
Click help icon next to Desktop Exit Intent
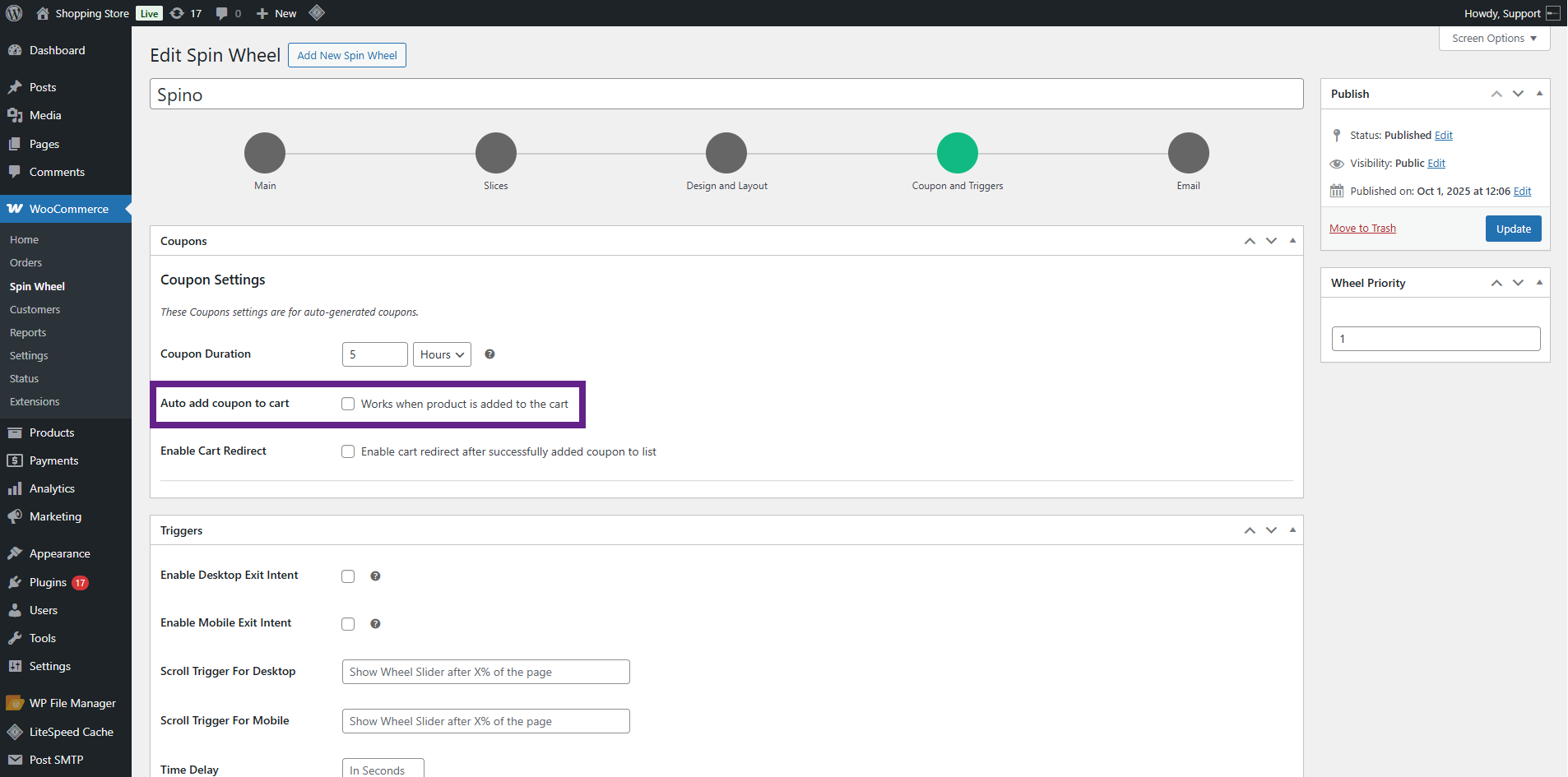point(375,576)
